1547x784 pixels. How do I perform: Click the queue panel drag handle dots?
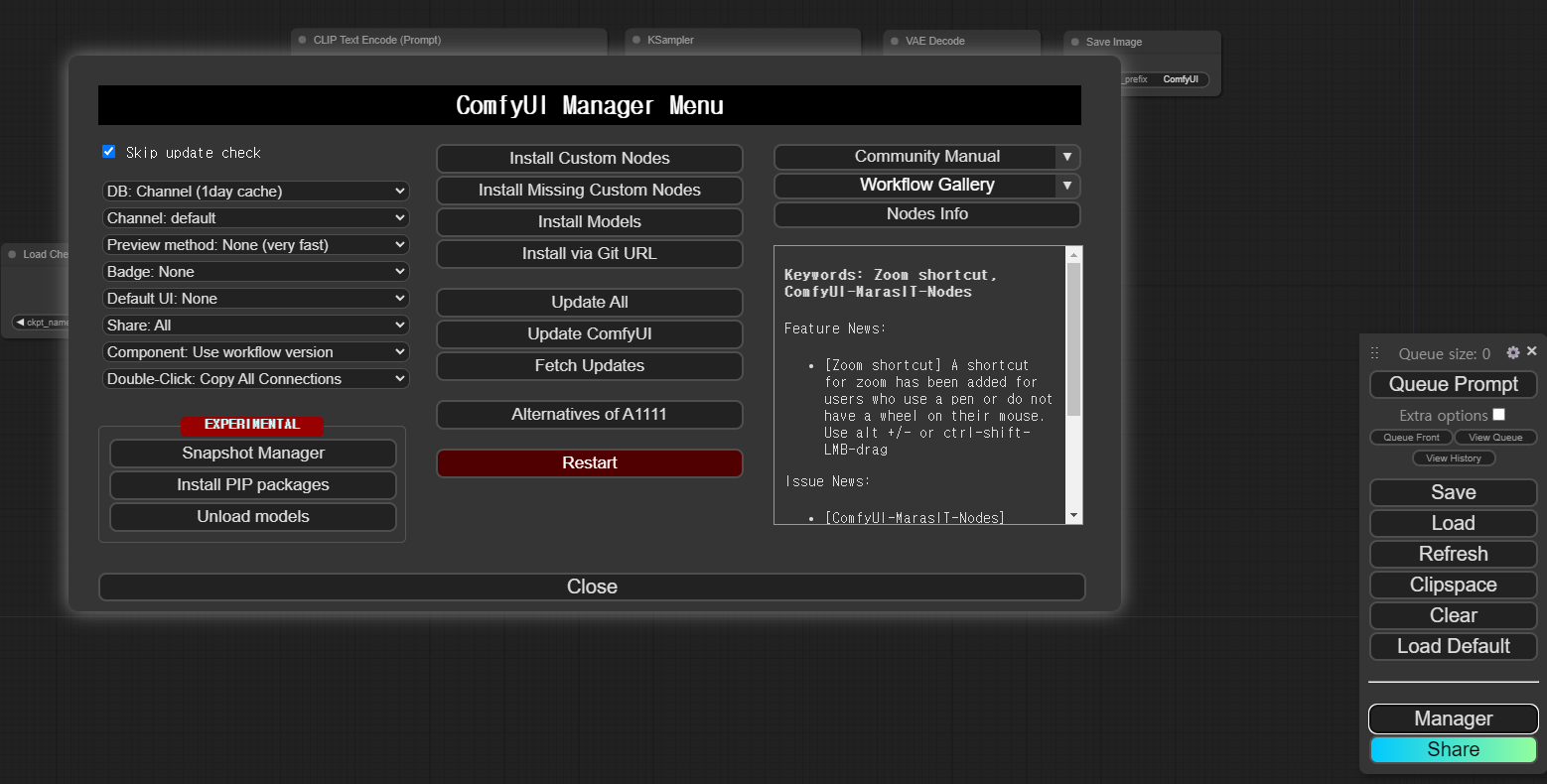coord(1375,353)
